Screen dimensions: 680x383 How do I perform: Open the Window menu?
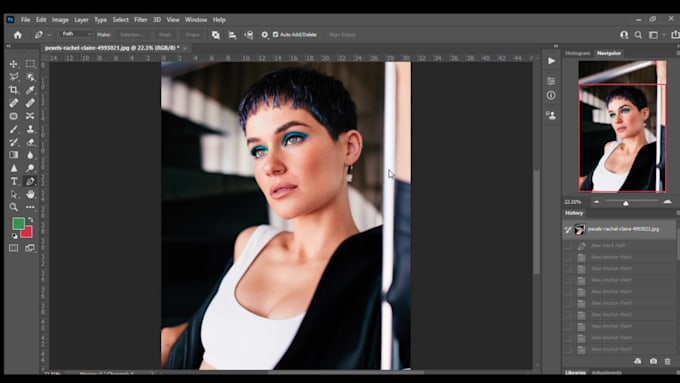click(x=196, y=20)
